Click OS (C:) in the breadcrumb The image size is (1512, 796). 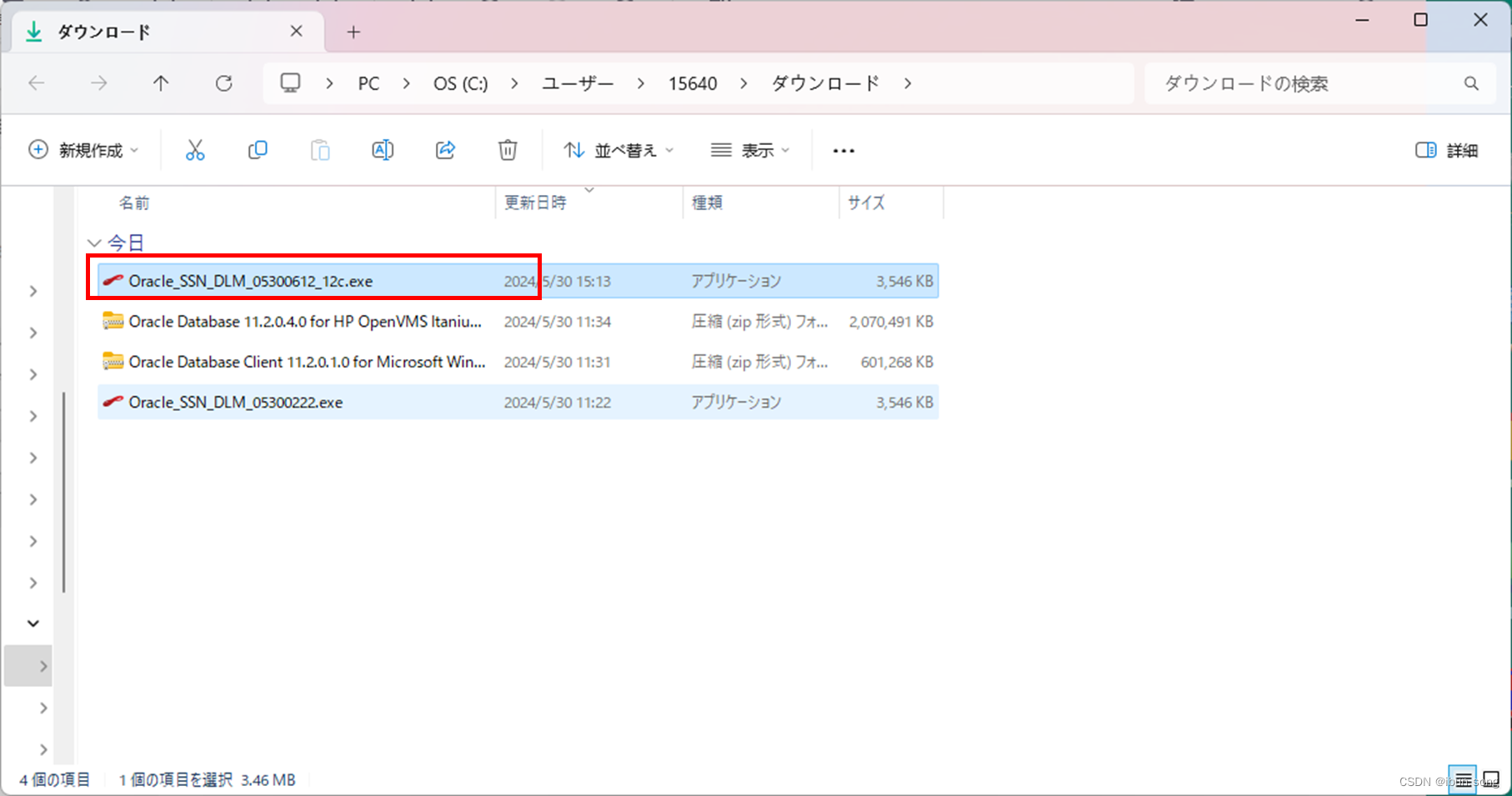pyautogui.click(x=460, y=83)
